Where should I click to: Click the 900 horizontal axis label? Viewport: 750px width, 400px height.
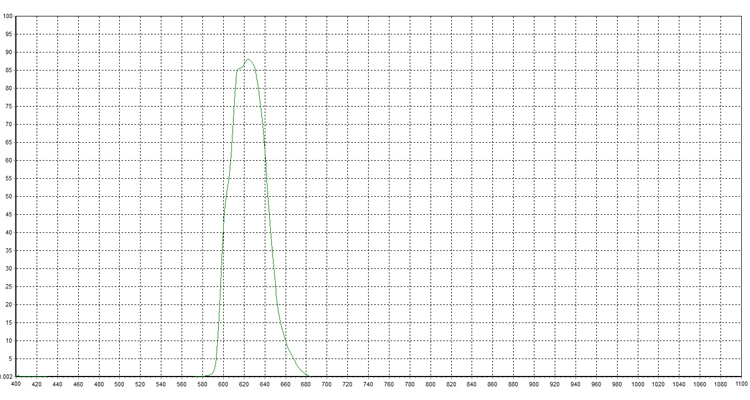534,384
